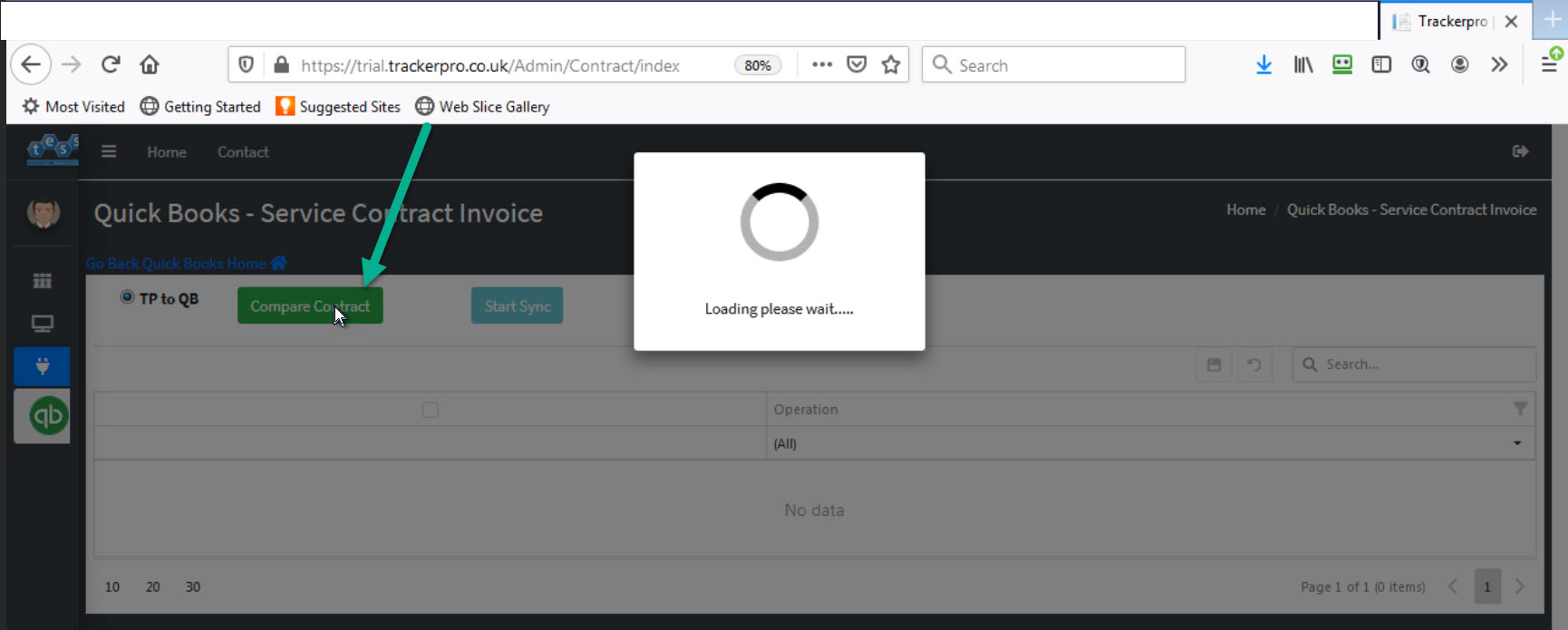Show site security padlock info
The width and height of the screenshot is (1568, 630).
click(281, 65)
